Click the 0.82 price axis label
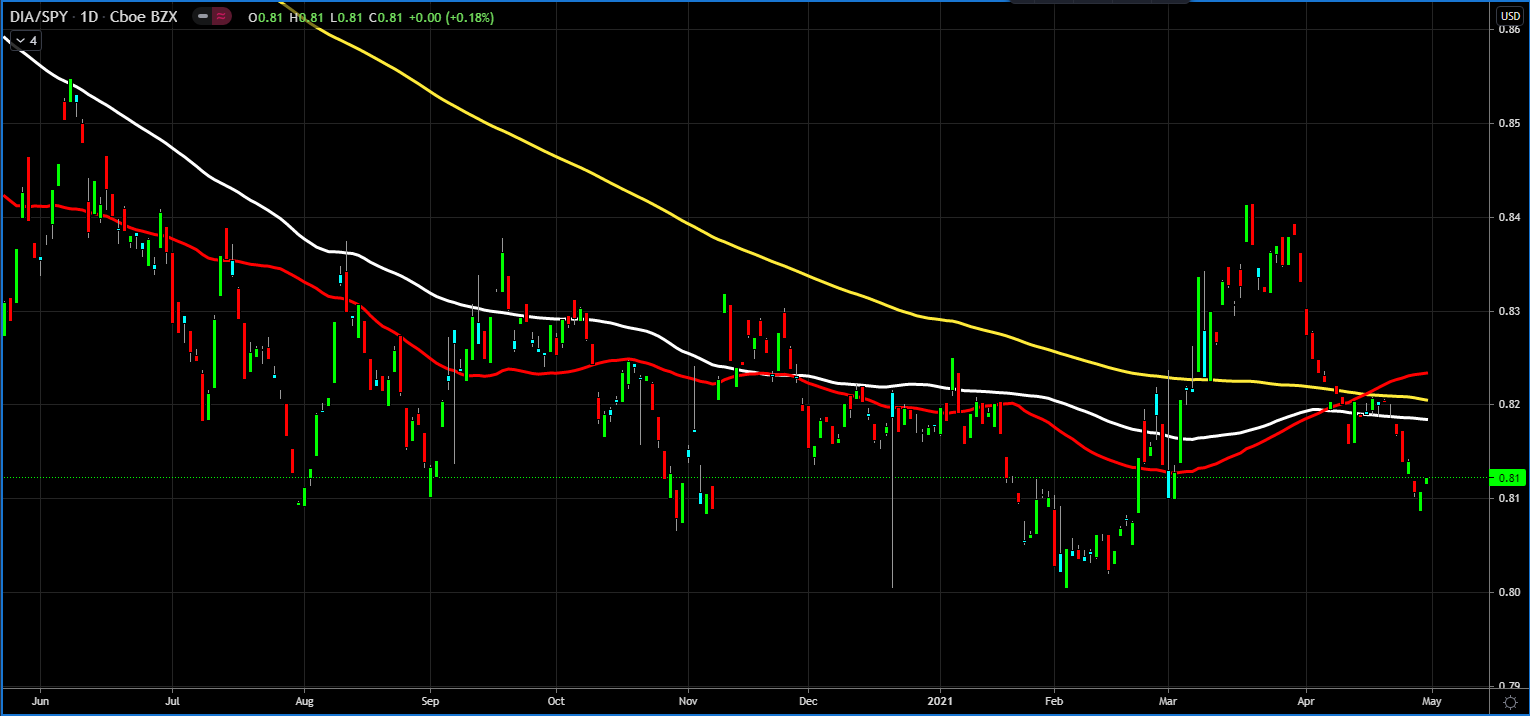Screen dimensions: 1530x716 [x=1510, y=404]
